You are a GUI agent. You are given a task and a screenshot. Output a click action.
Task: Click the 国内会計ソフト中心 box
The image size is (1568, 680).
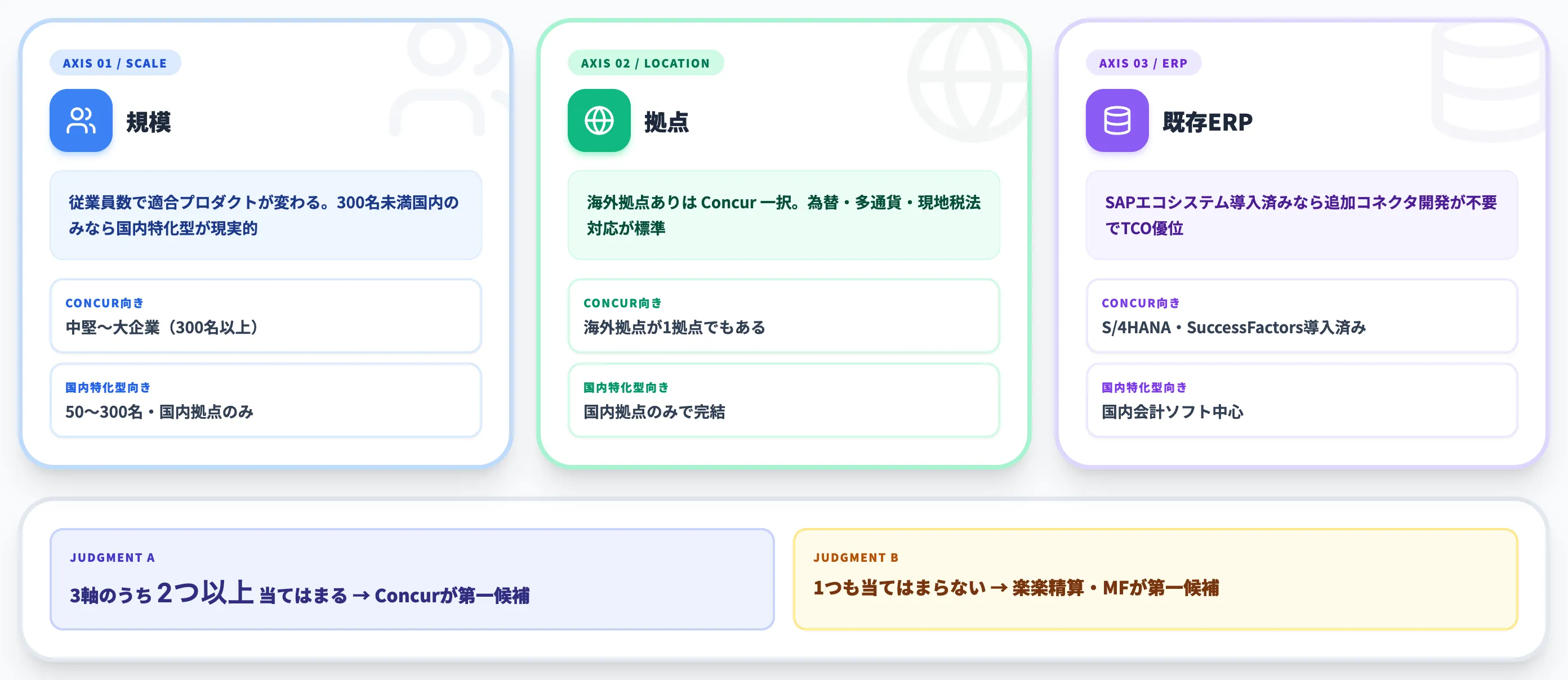tap(1302, 401)
